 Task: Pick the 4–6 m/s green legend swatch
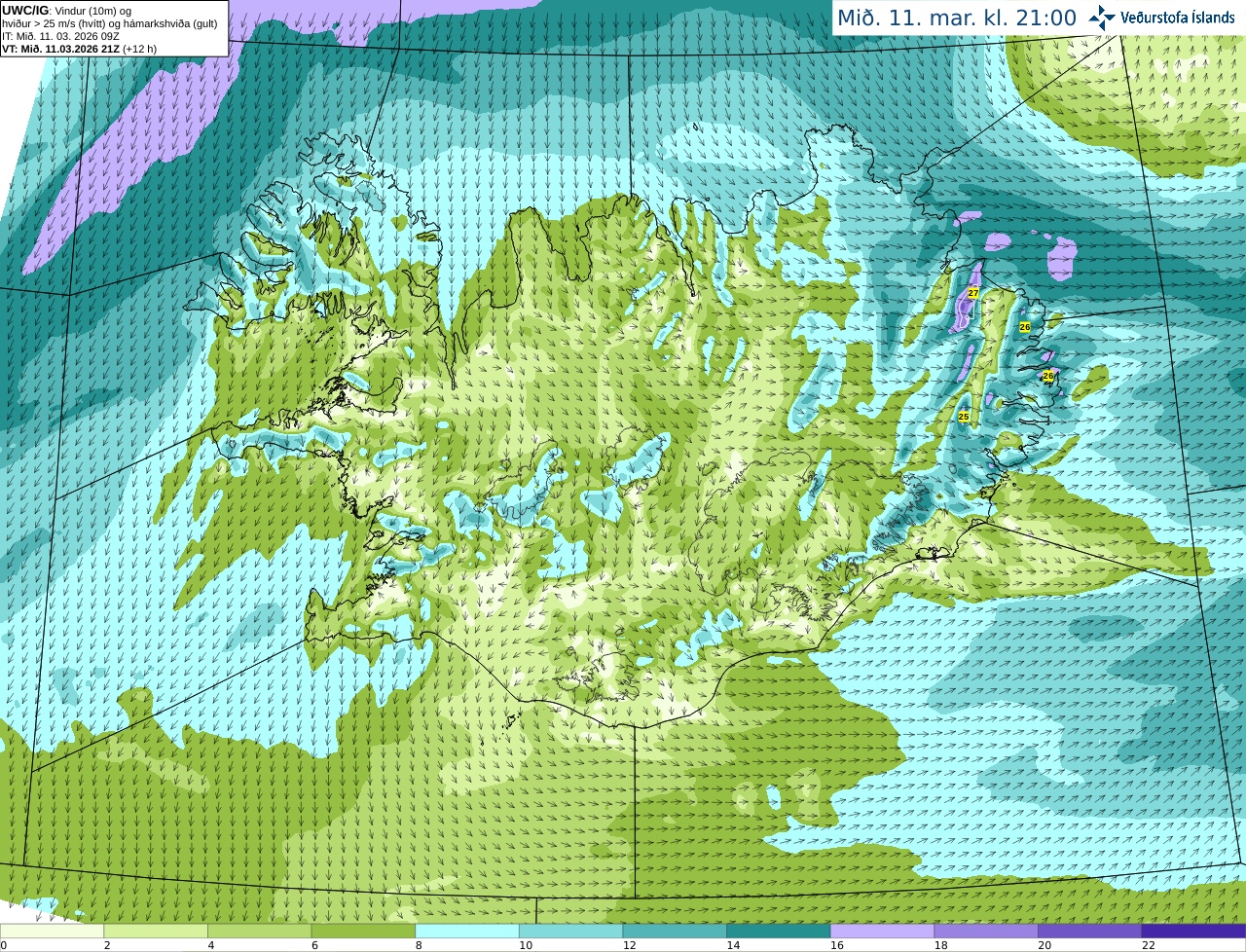coord(259,931)
